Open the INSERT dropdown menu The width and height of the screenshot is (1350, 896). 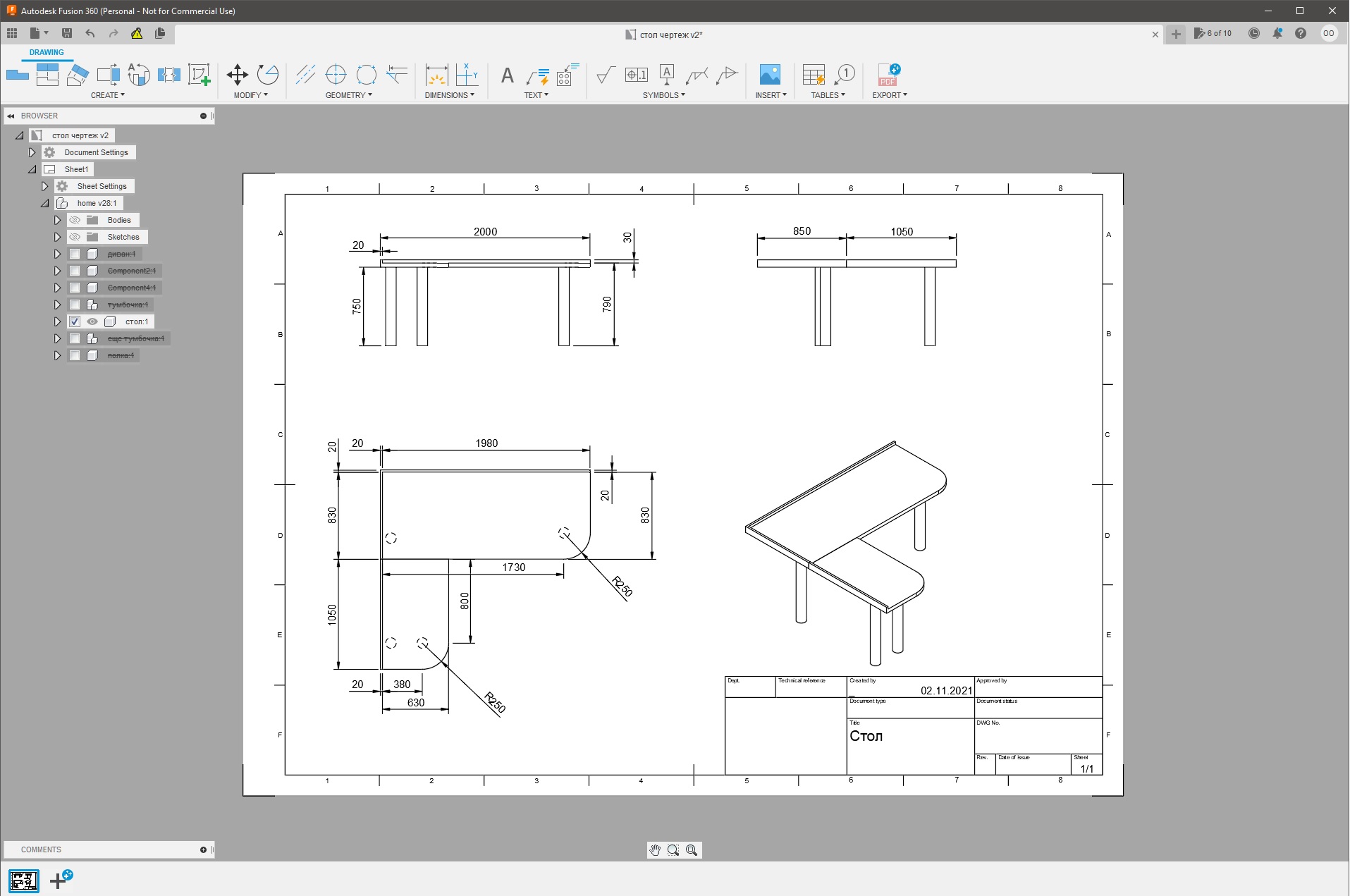771,95
